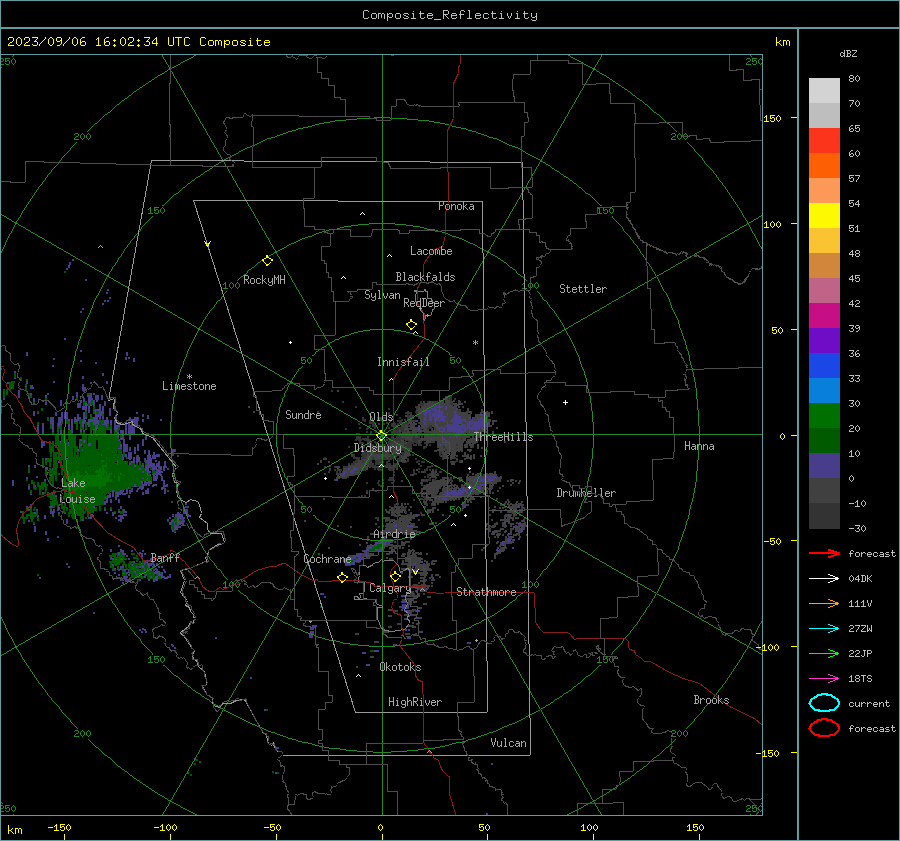
Task: Click the dBZ legend heading
Action: click(848, 53)
